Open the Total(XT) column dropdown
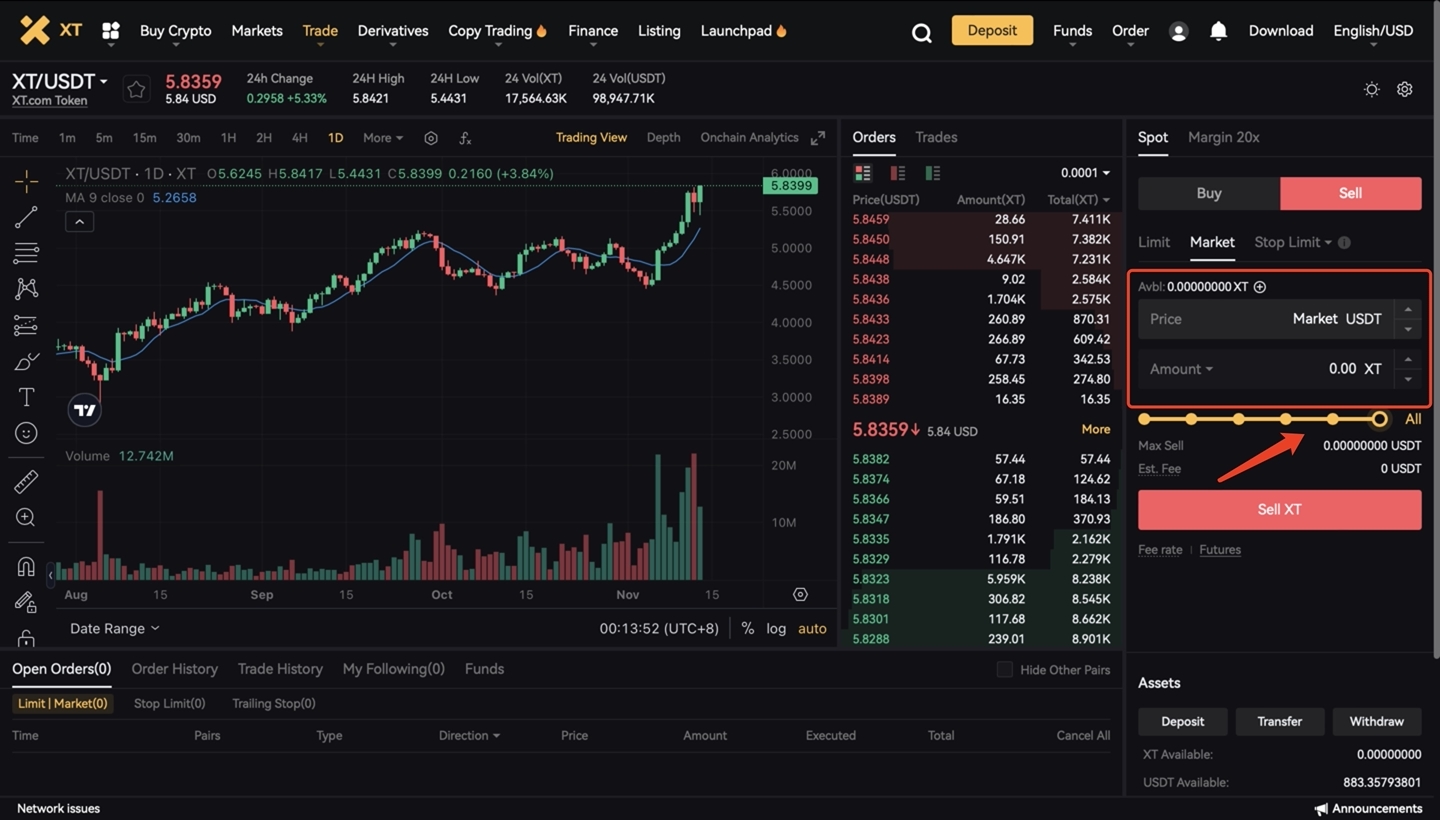The height and width of the screenshot is (820, 1440). click(x=1078, y=199)
